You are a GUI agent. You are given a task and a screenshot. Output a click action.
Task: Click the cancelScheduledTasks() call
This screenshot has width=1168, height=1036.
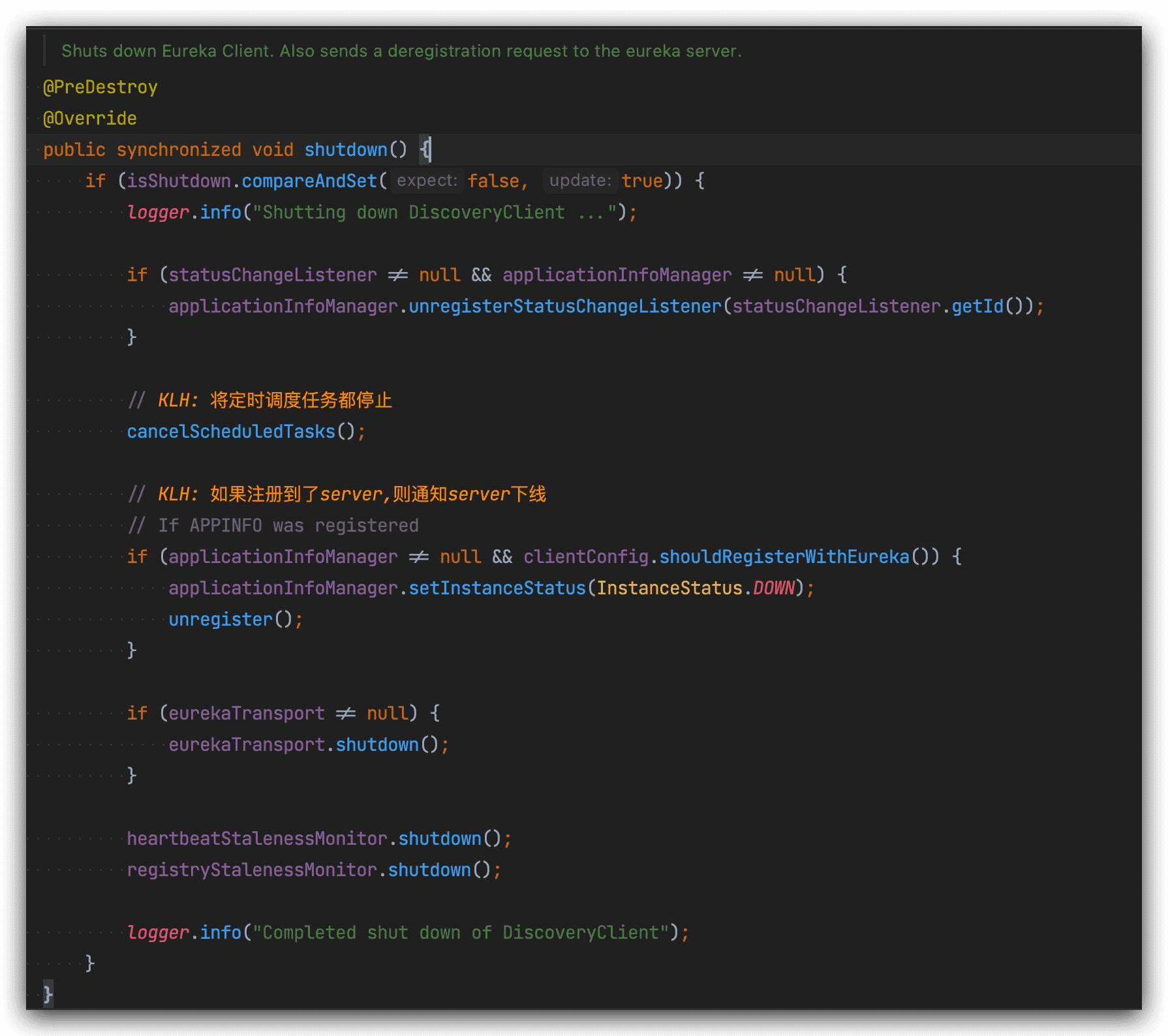point(241,431)
